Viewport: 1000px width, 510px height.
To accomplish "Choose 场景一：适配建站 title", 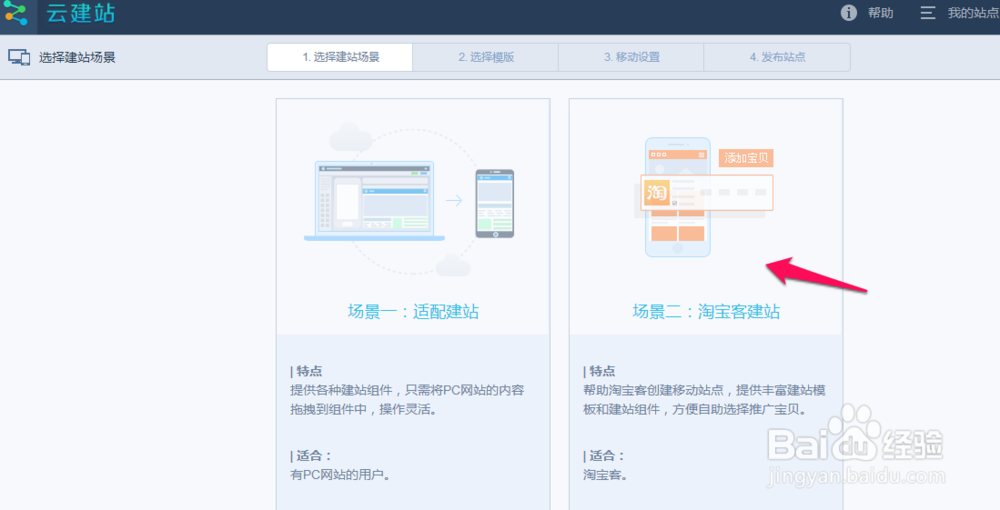I will click(413, 312).
